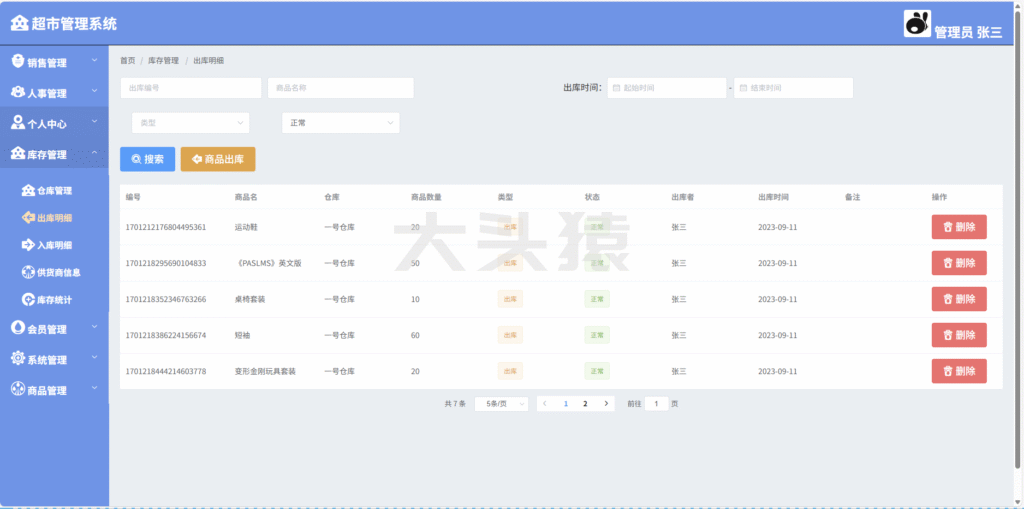Click the 商品数量 column header

coord(426,197)
